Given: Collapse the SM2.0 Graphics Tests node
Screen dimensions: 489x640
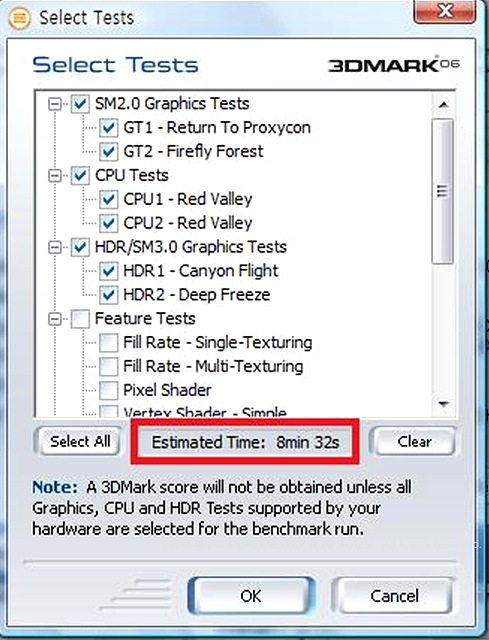Looking at the screenshot, I should tap(55, 104).
